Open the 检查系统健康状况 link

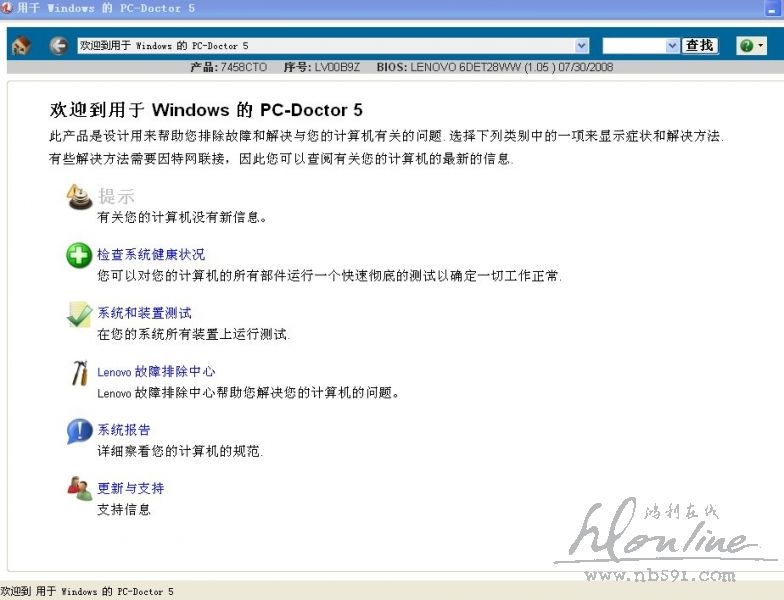click(151, 254)
